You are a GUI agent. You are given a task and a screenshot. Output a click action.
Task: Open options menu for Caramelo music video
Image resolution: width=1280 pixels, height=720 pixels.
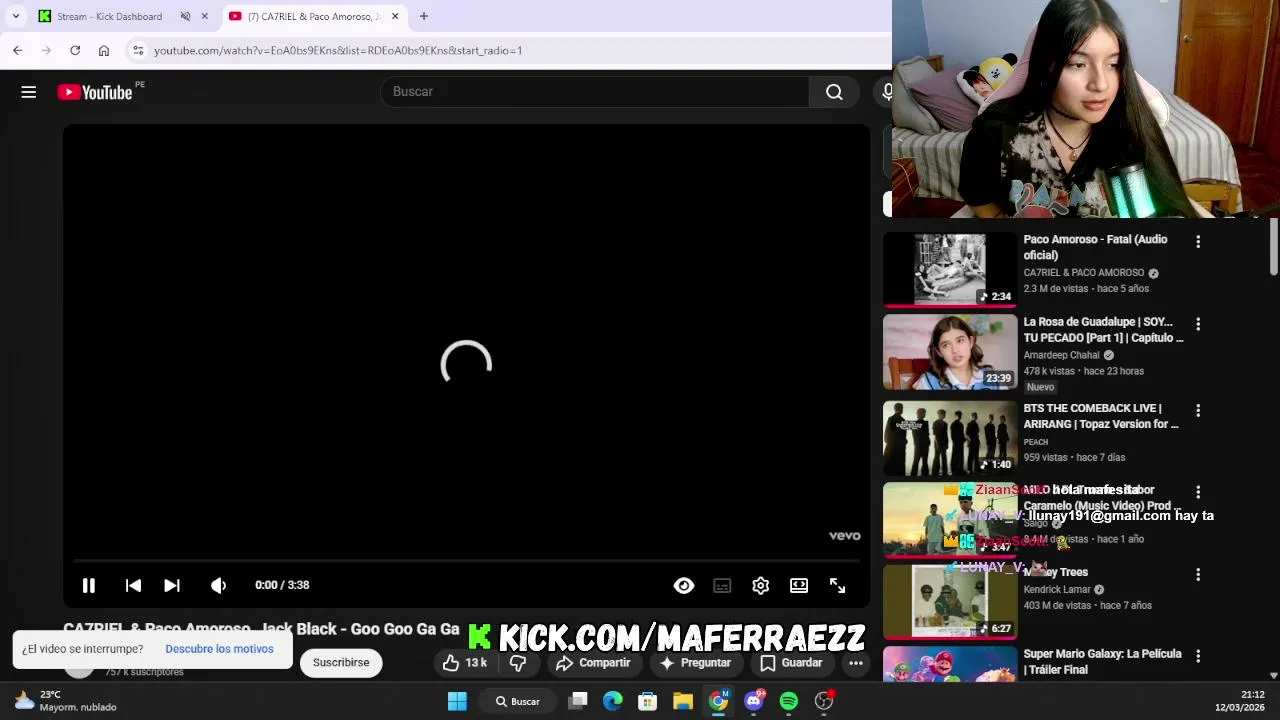tap(1198, 492)
